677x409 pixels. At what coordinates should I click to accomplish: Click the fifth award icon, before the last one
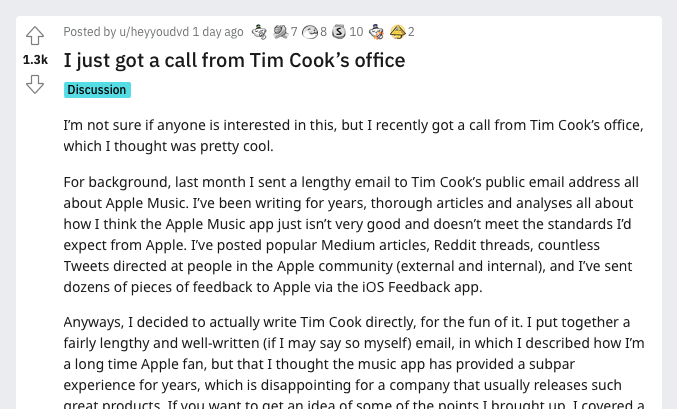pos(376,32)
